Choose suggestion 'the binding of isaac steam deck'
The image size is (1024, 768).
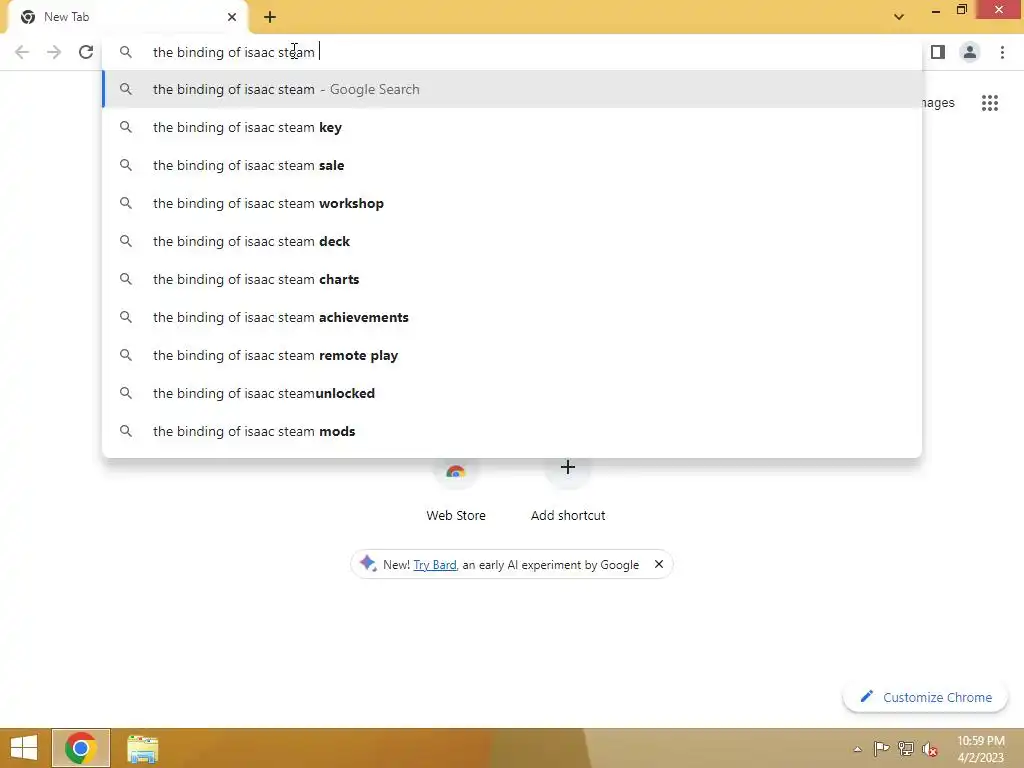pos(513,241)
